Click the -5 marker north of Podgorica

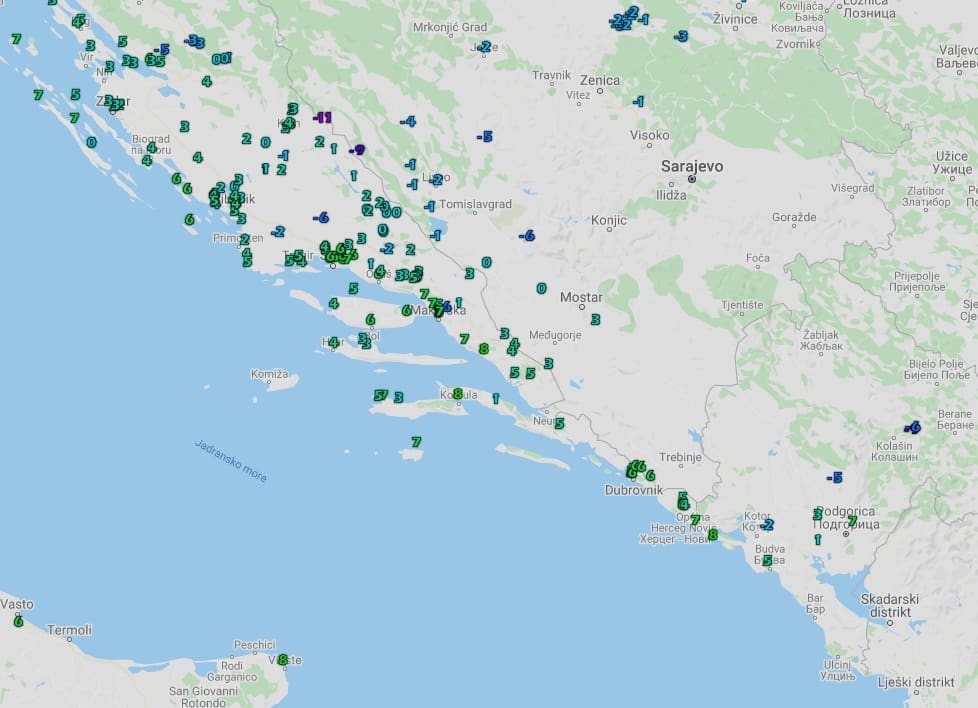tap(834, 477)
